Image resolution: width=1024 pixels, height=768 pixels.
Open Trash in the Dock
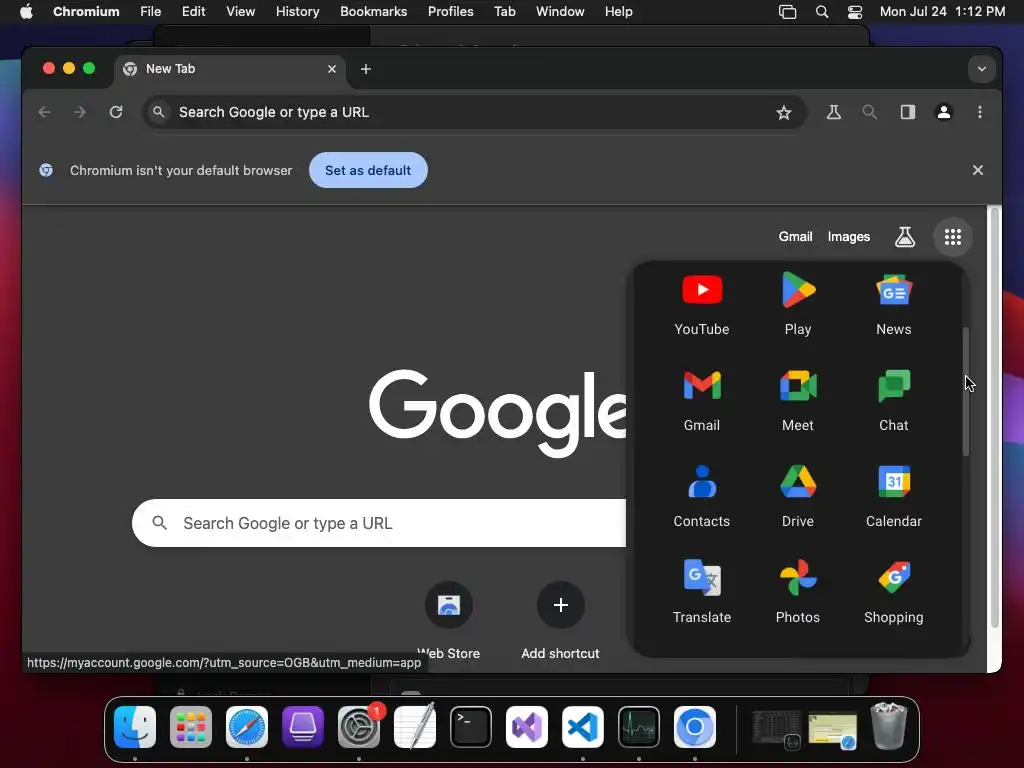pos(889,726)
